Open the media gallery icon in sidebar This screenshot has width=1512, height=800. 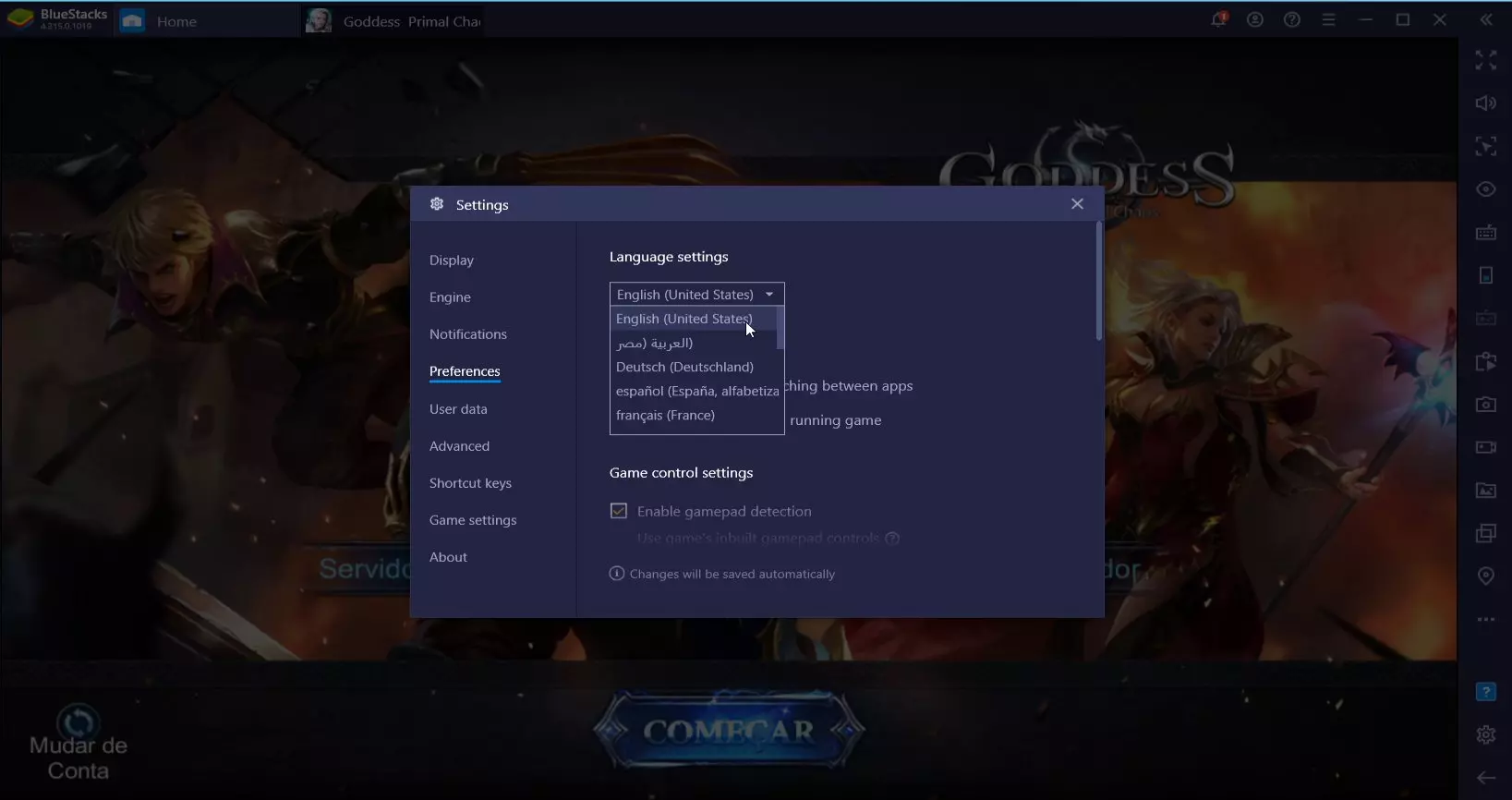(x=1485, y=491)
